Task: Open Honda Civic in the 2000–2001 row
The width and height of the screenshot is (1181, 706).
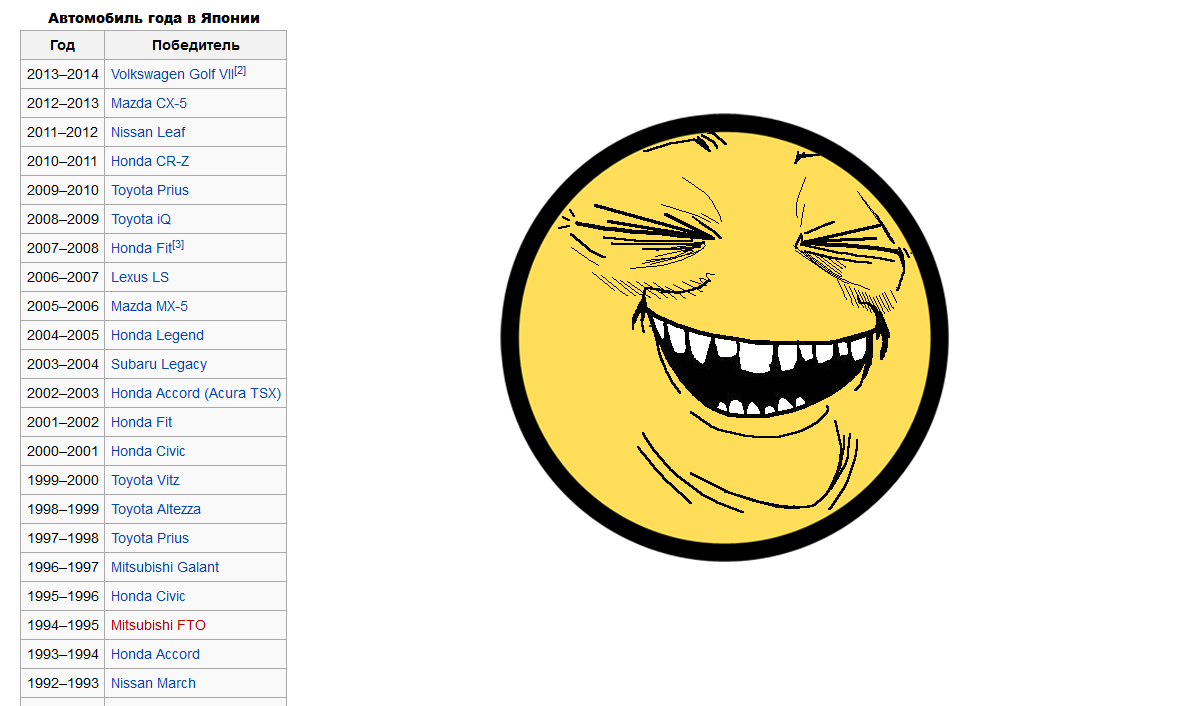Action: (148, 451)
